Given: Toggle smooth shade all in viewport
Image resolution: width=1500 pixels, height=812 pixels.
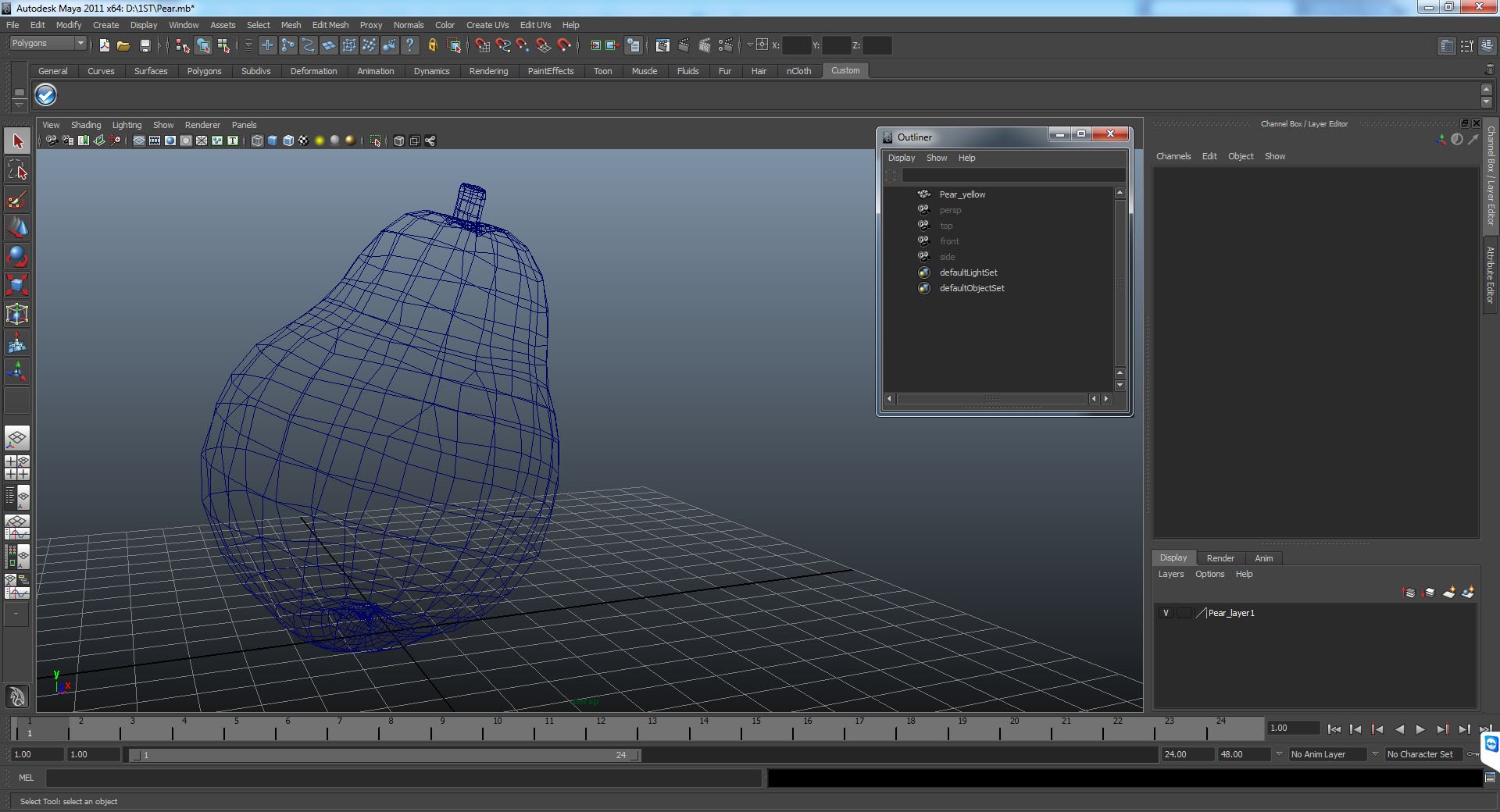Looking at the screenshot, I should [273, 141].
